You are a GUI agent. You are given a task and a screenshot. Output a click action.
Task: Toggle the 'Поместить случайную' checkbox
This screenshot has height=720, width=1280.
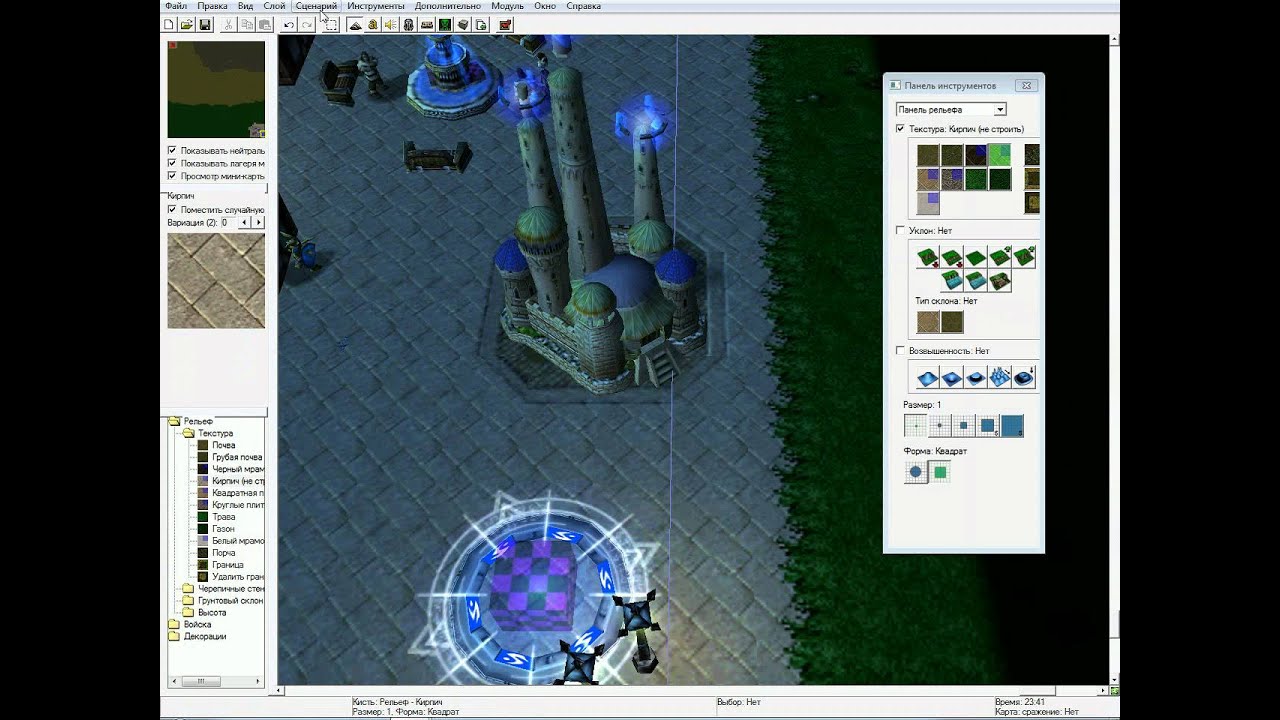click(172, 210)
